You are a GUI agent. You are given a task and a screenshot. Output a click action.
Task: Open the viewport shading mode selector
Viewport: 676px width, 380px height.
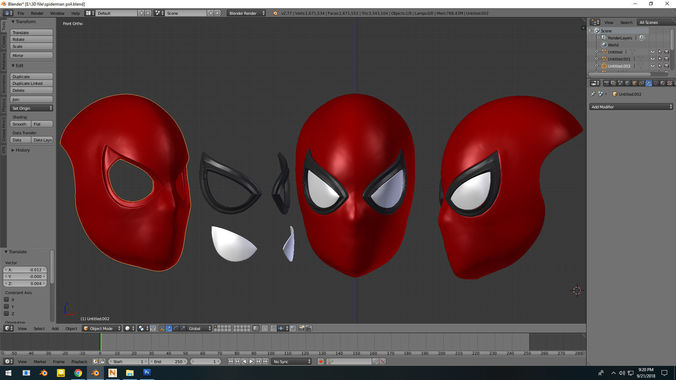click(x=129, y=328)
